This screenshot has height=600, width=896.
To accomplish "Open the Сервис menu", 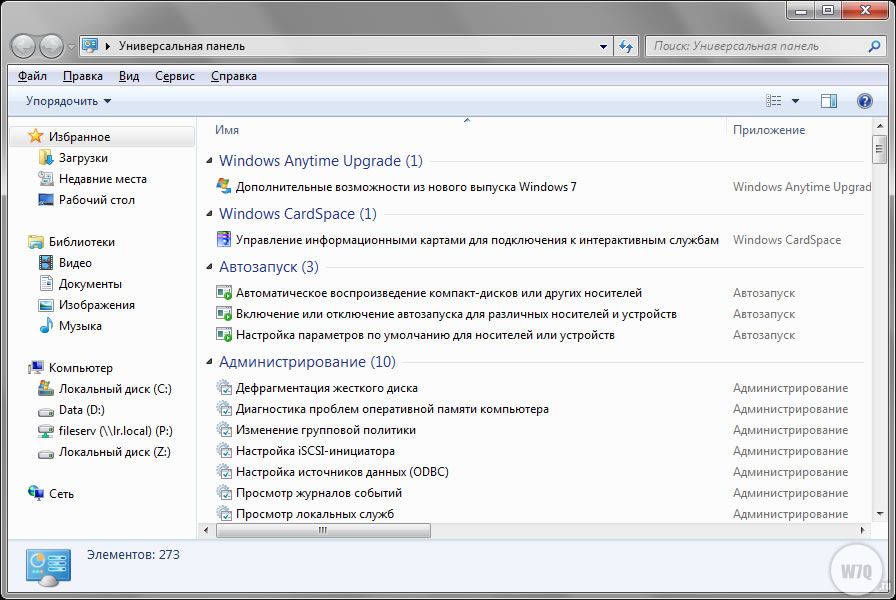I will 175,76.
